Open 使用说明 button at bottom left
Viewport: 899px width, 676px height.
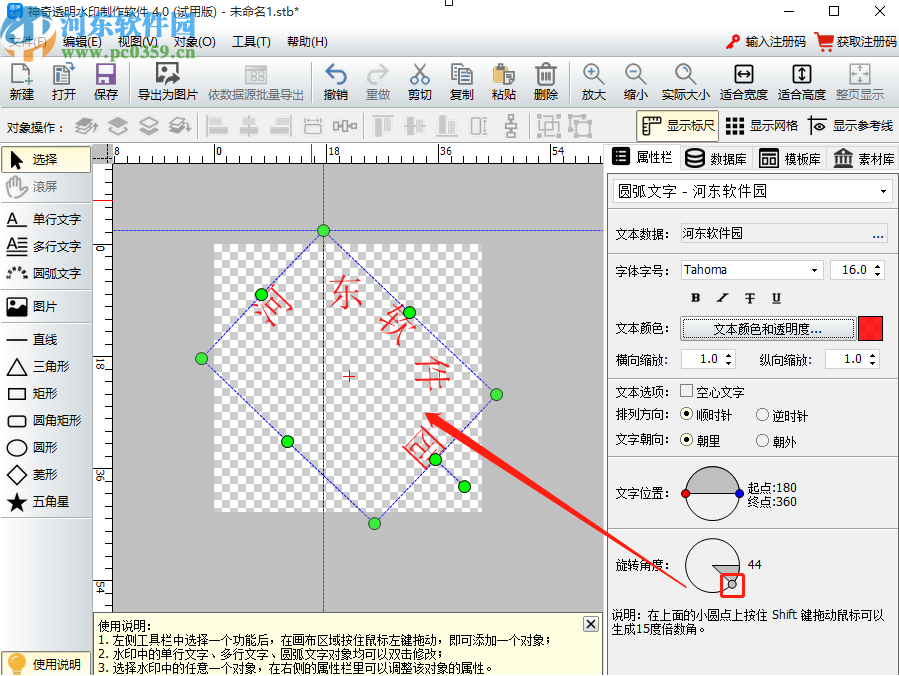click(46, 664)
